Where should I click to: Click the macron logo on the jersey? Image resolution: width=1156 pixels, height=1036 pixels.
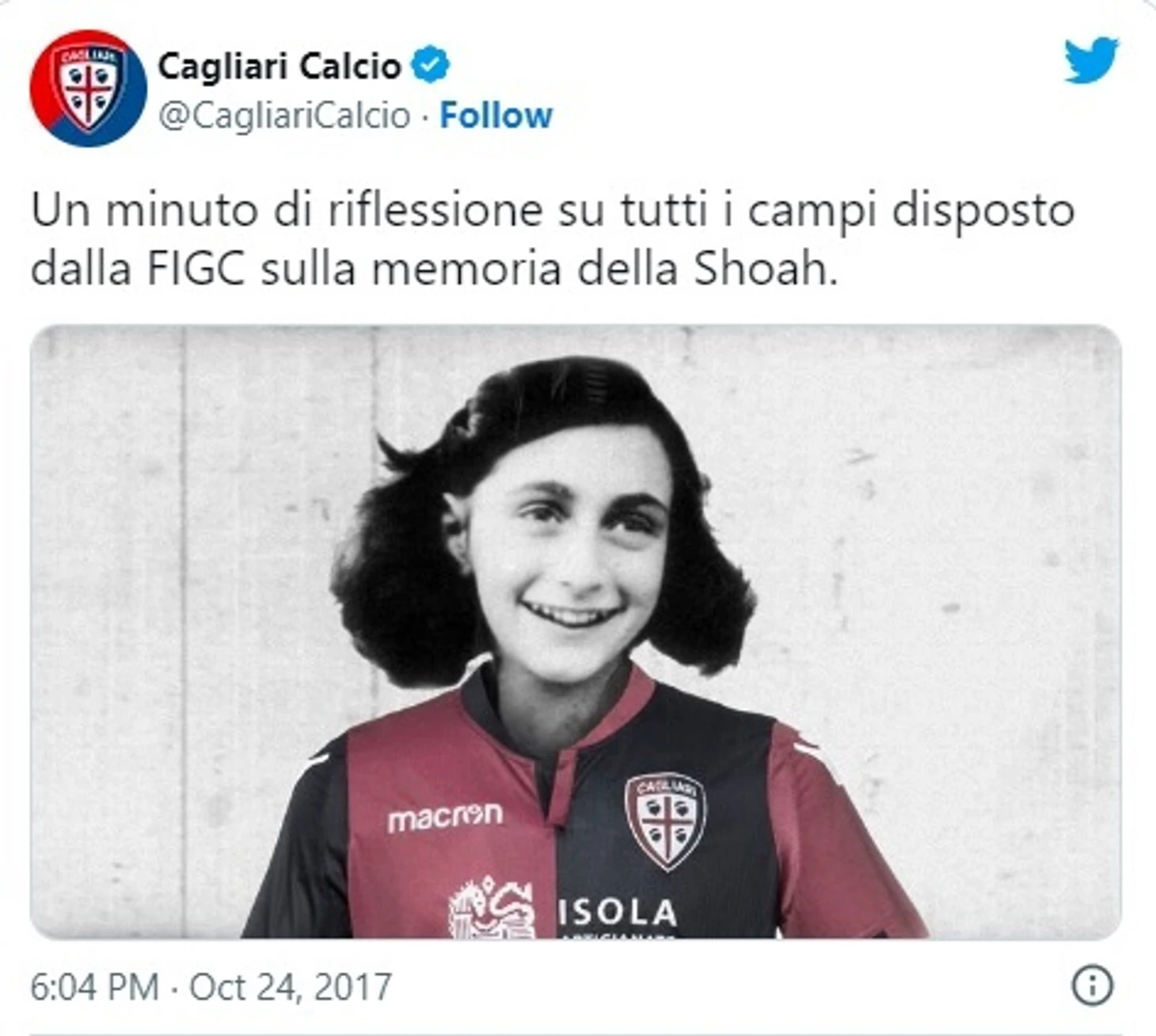pyautogui.click(x=445, y=817)
